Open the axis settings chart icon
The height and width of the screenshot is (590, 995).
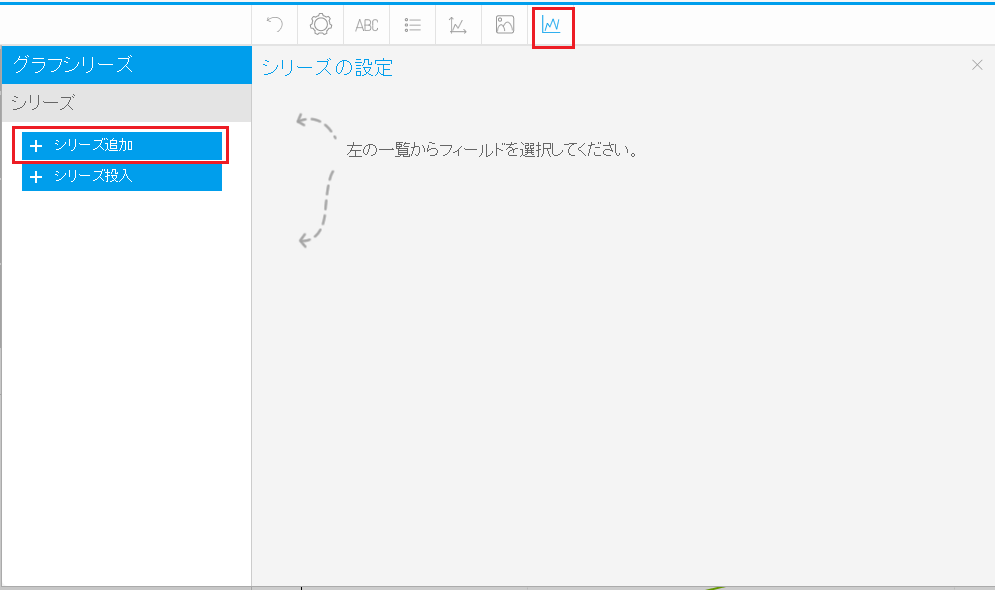(458, 25)
